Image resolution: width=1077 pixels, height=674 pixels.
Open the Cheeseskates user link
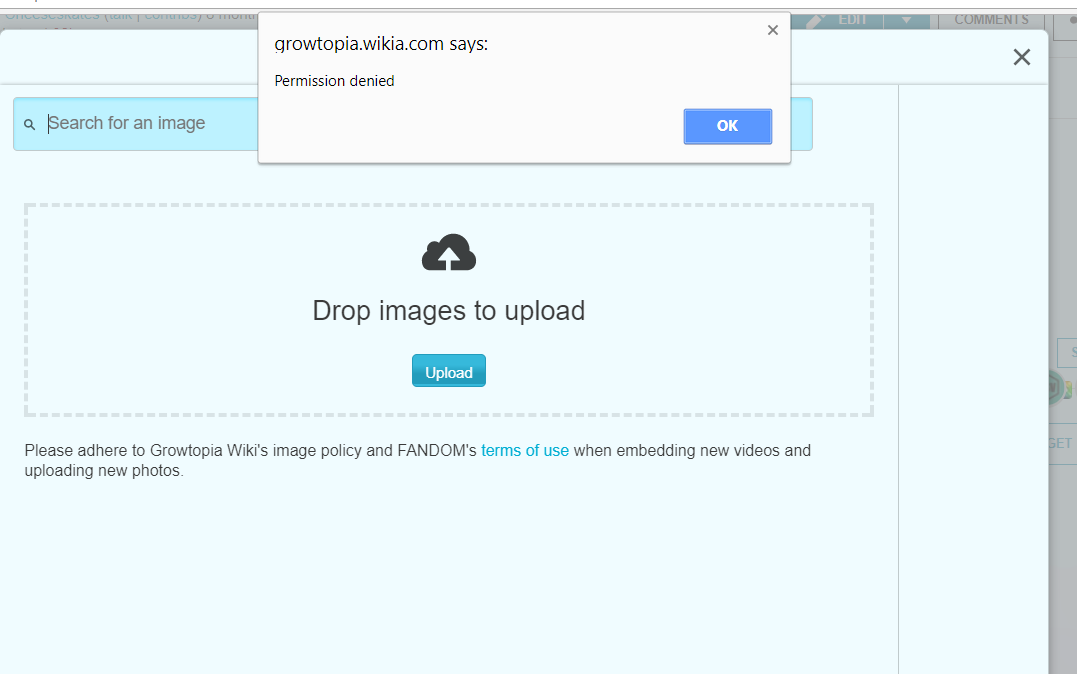pos(52,16)
